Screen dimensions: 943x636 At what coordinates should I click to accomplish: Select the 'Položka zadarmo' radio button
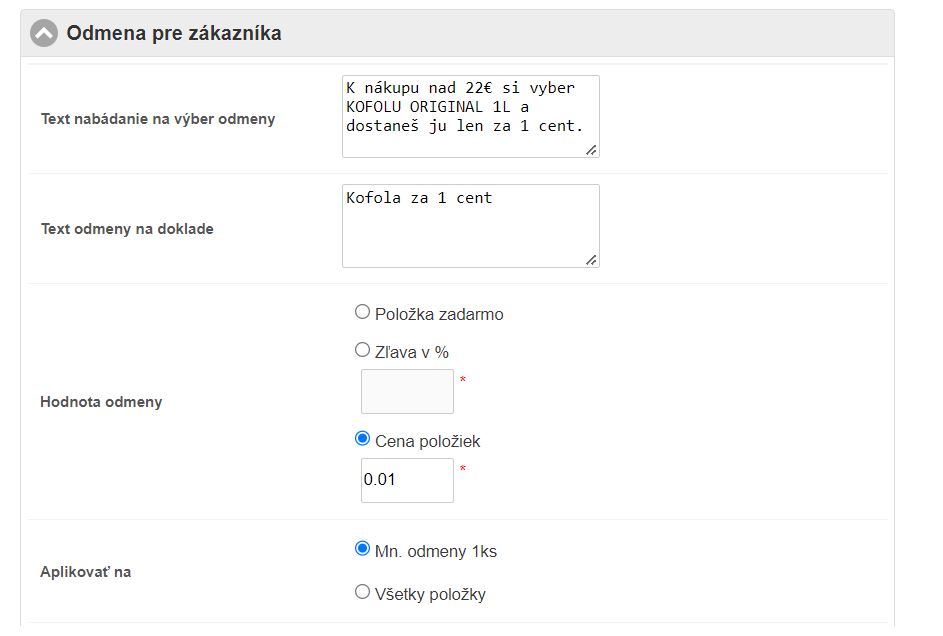click(x=362, y=313)
